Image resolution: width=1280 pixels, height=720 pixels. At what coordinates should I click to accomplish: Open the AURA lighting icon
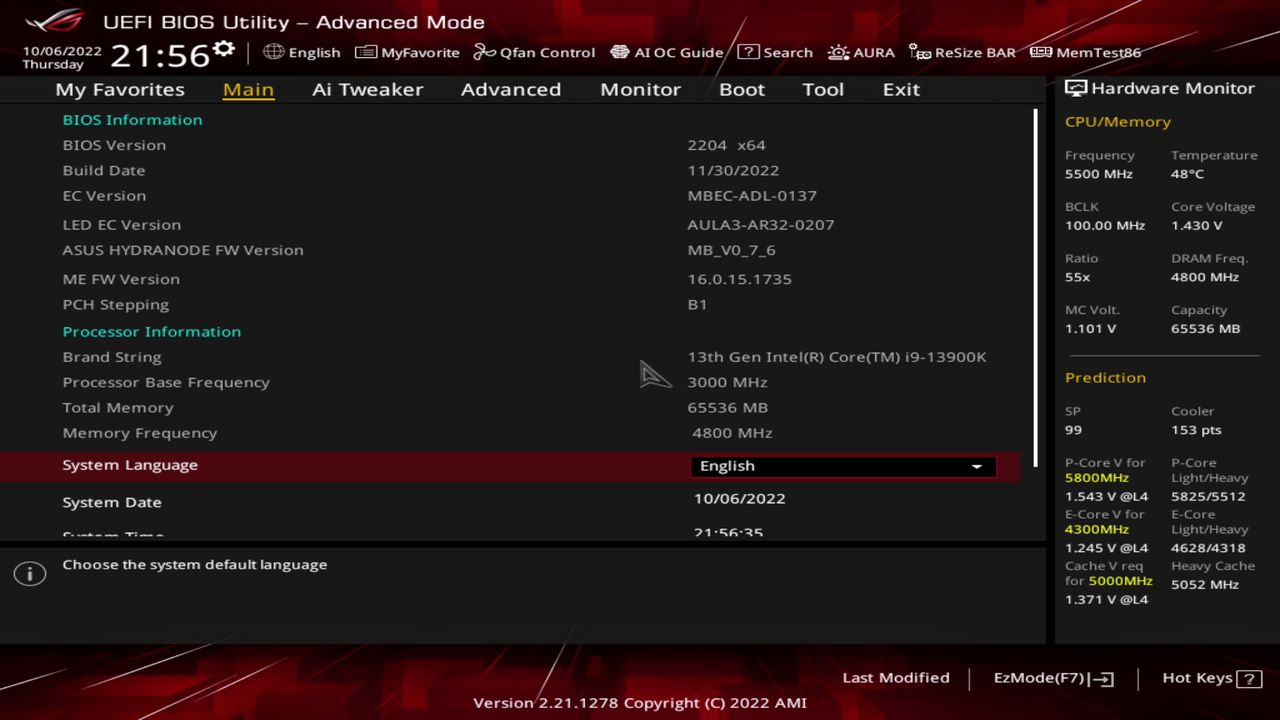838,52
